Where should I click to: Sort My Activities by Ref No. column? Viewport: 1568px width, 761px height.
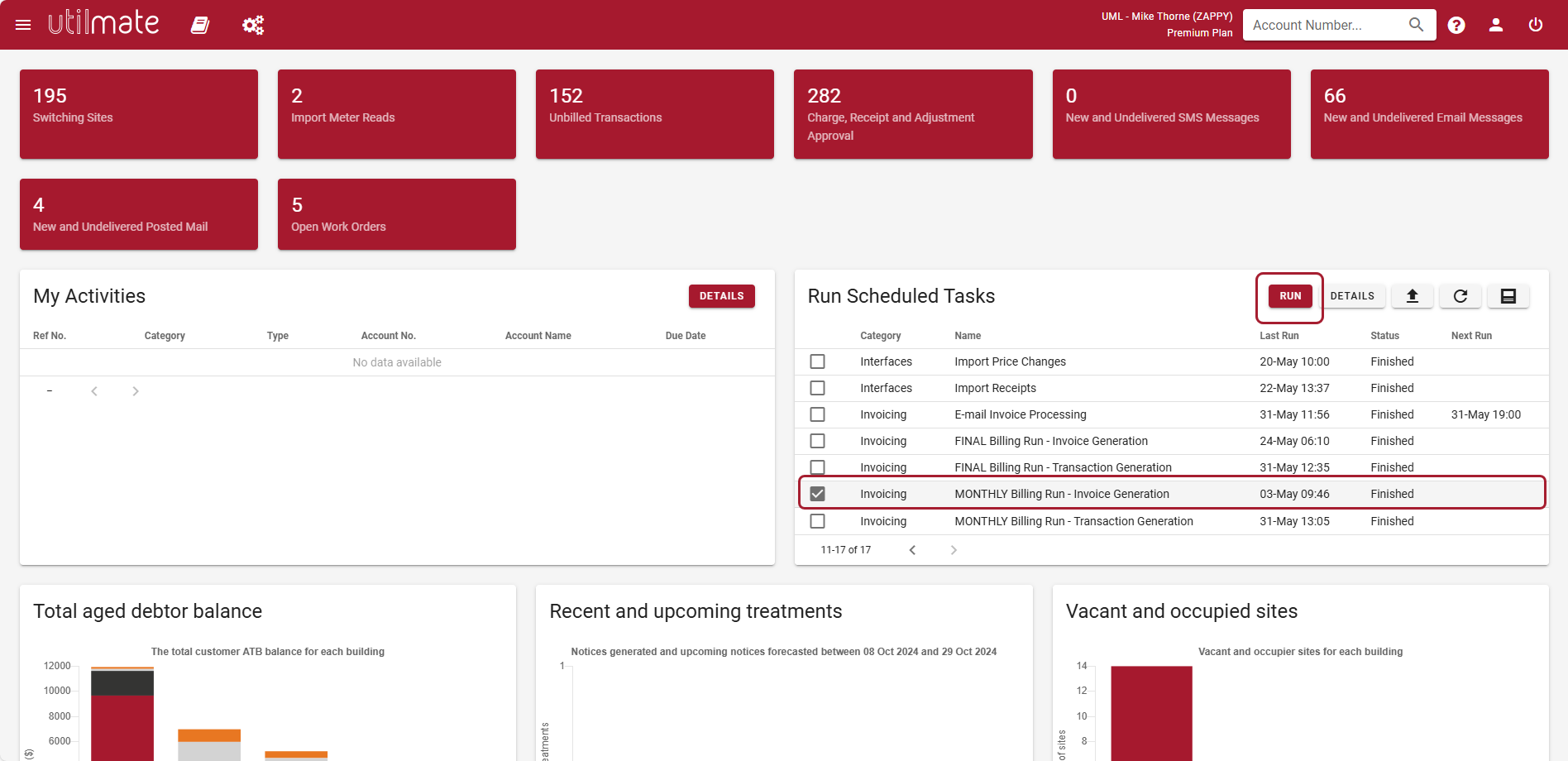50,336
